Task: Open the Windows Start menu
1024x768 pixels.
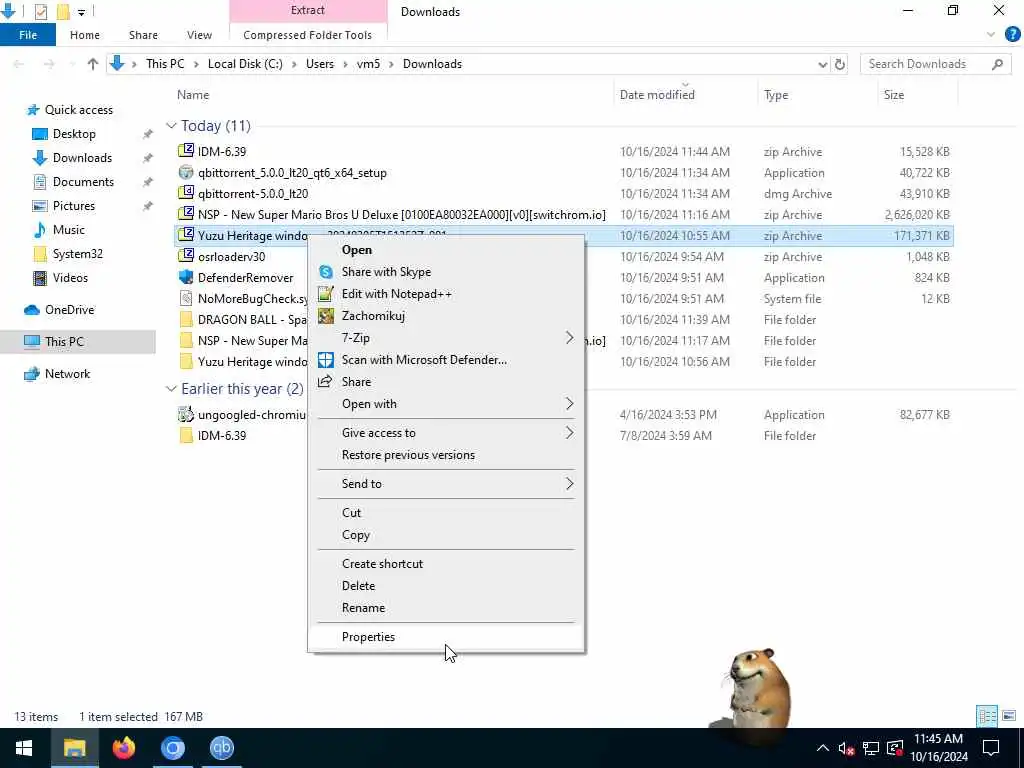Action: (x=24, y=748)
